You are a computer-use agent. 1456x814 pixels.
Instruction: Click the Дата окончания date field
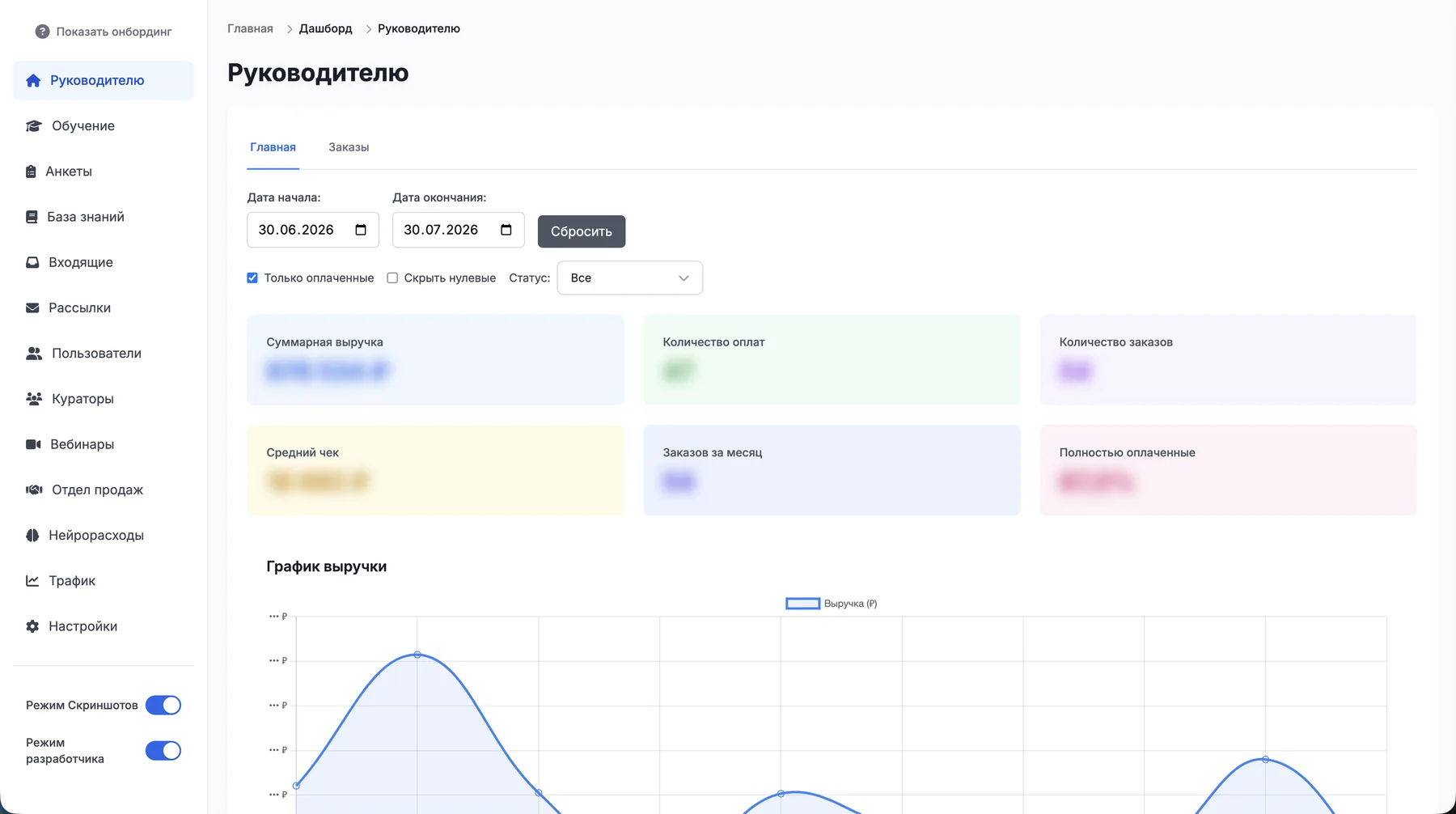459,230
